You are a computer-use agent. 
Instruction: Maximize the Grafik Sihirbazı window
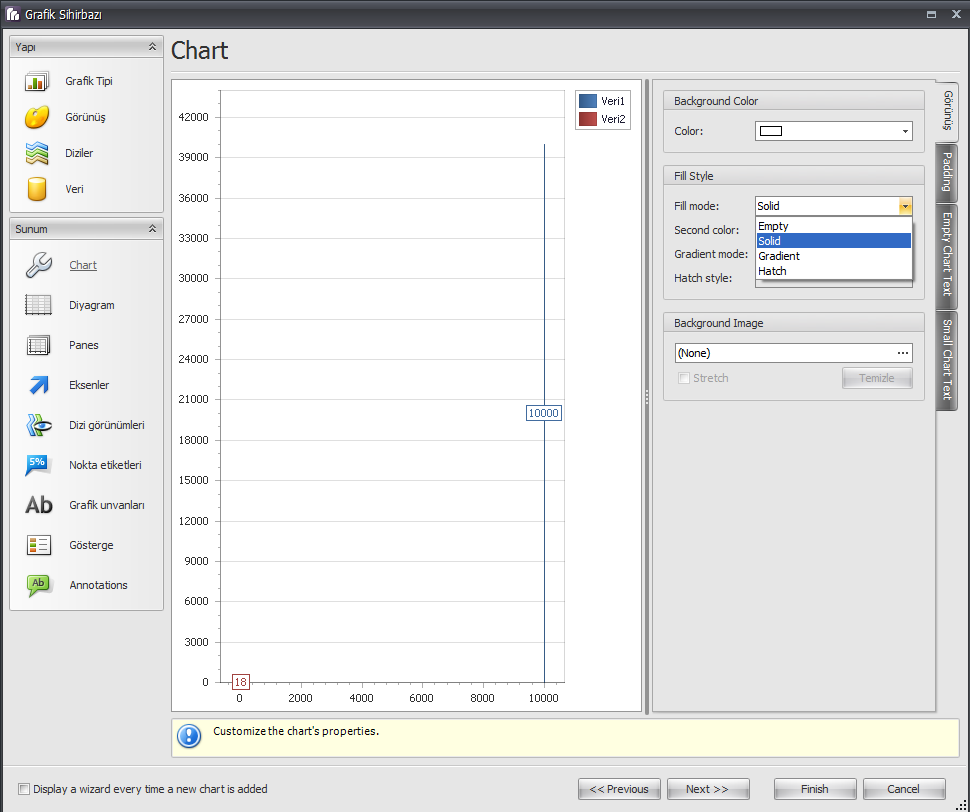pyautogui.click(x=931, y=14)
